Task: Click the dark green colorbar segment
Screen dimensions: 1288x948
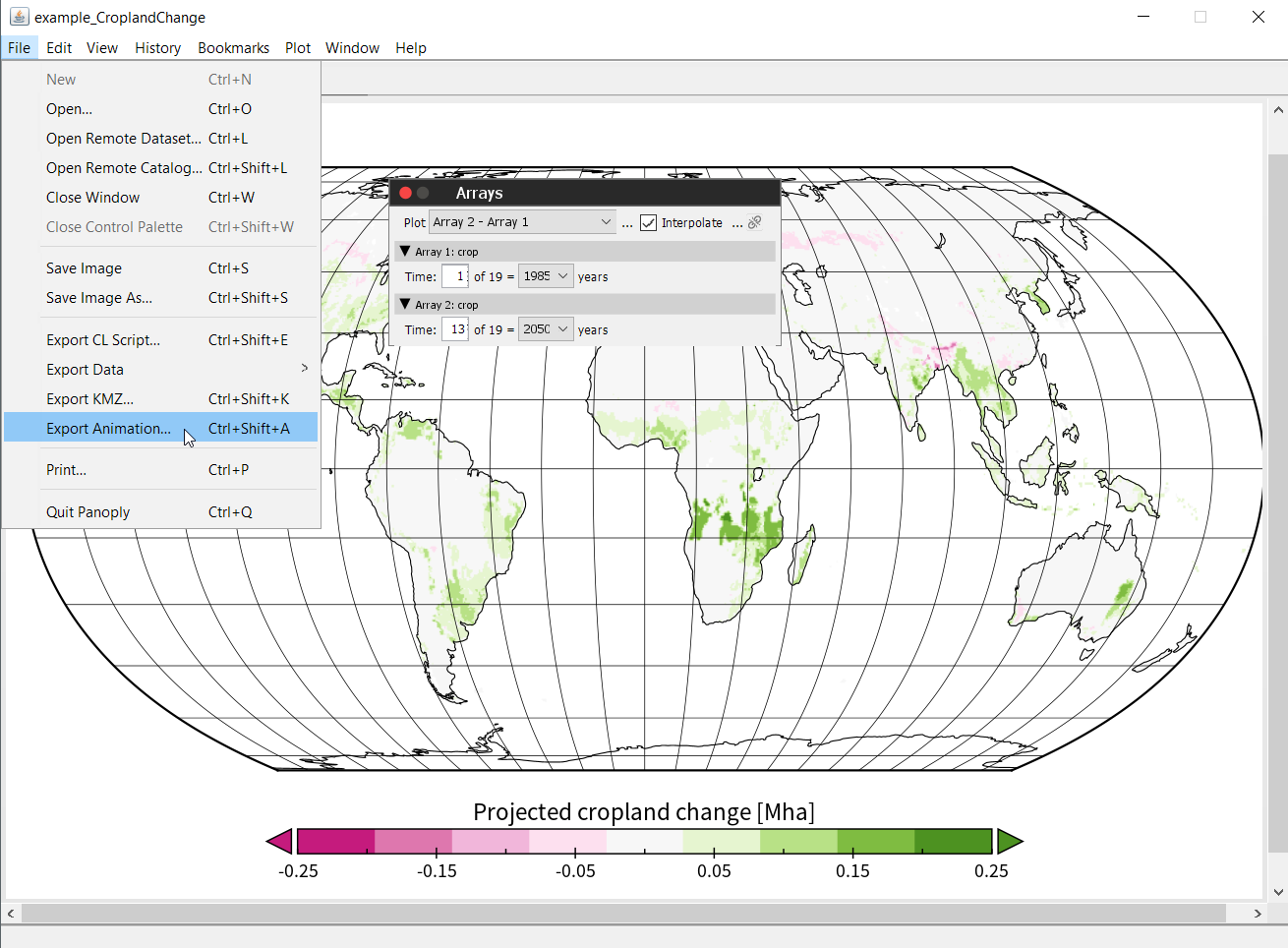Action: tap(953, 841)
